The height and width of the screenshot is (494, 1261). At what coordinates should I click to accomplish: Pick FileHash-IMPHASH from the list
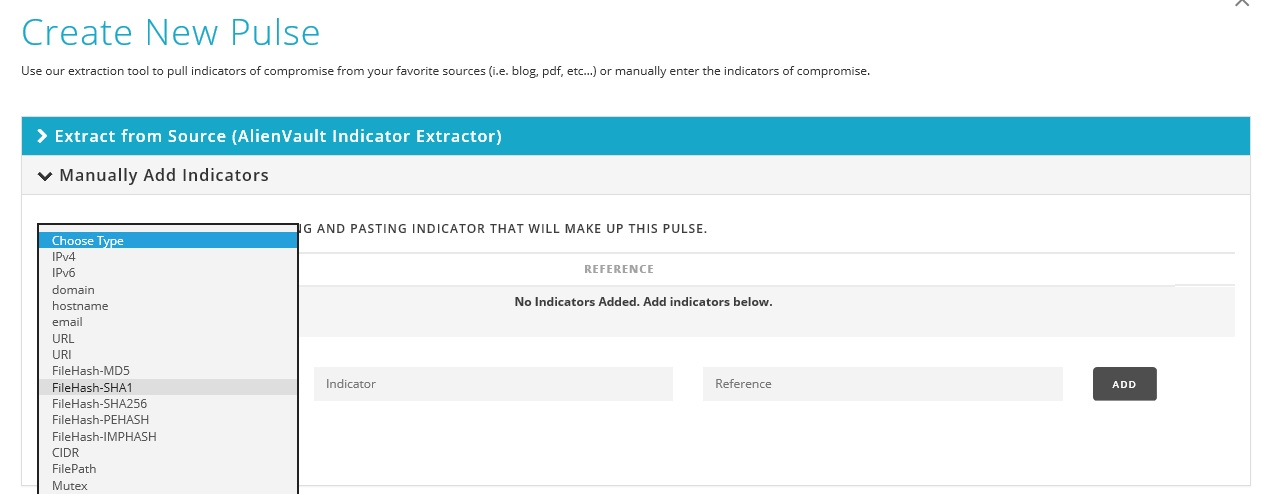[104, 436]
